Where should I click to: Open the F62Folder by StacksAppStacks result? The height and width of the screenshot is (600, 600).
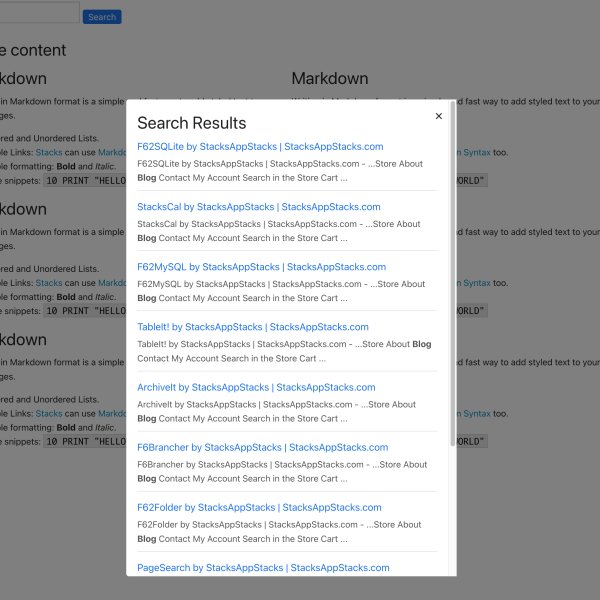coord(259,507)
